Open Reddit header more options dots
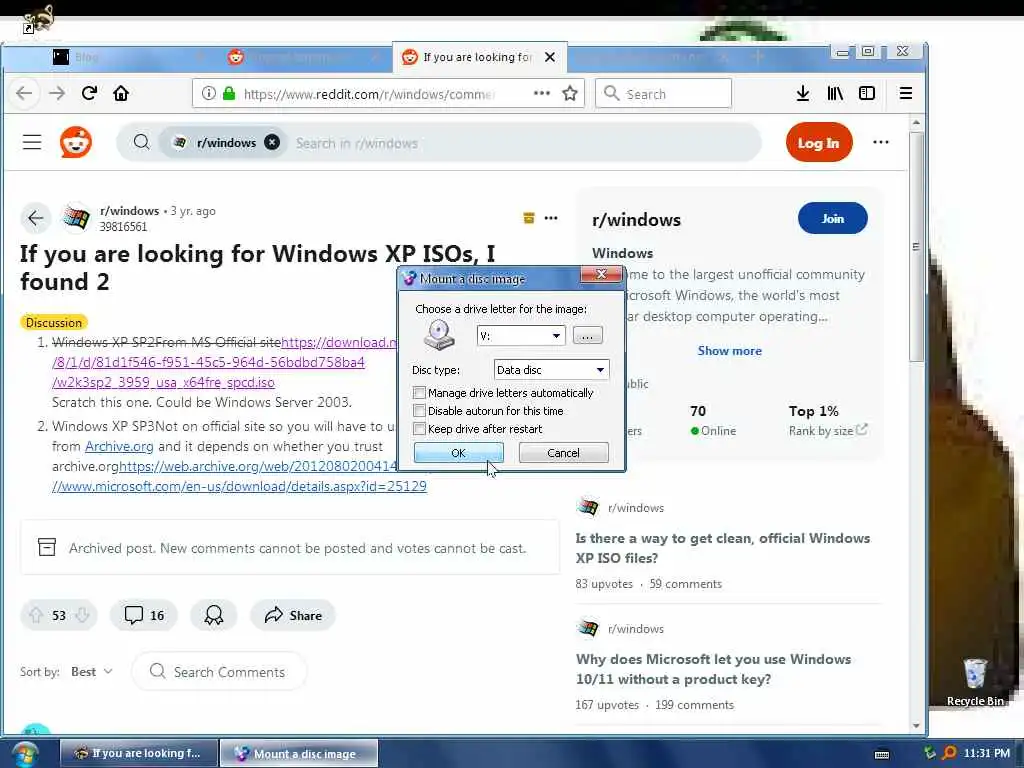The image size is (1024, 768). pyautogui.click(x=880, y=142)
